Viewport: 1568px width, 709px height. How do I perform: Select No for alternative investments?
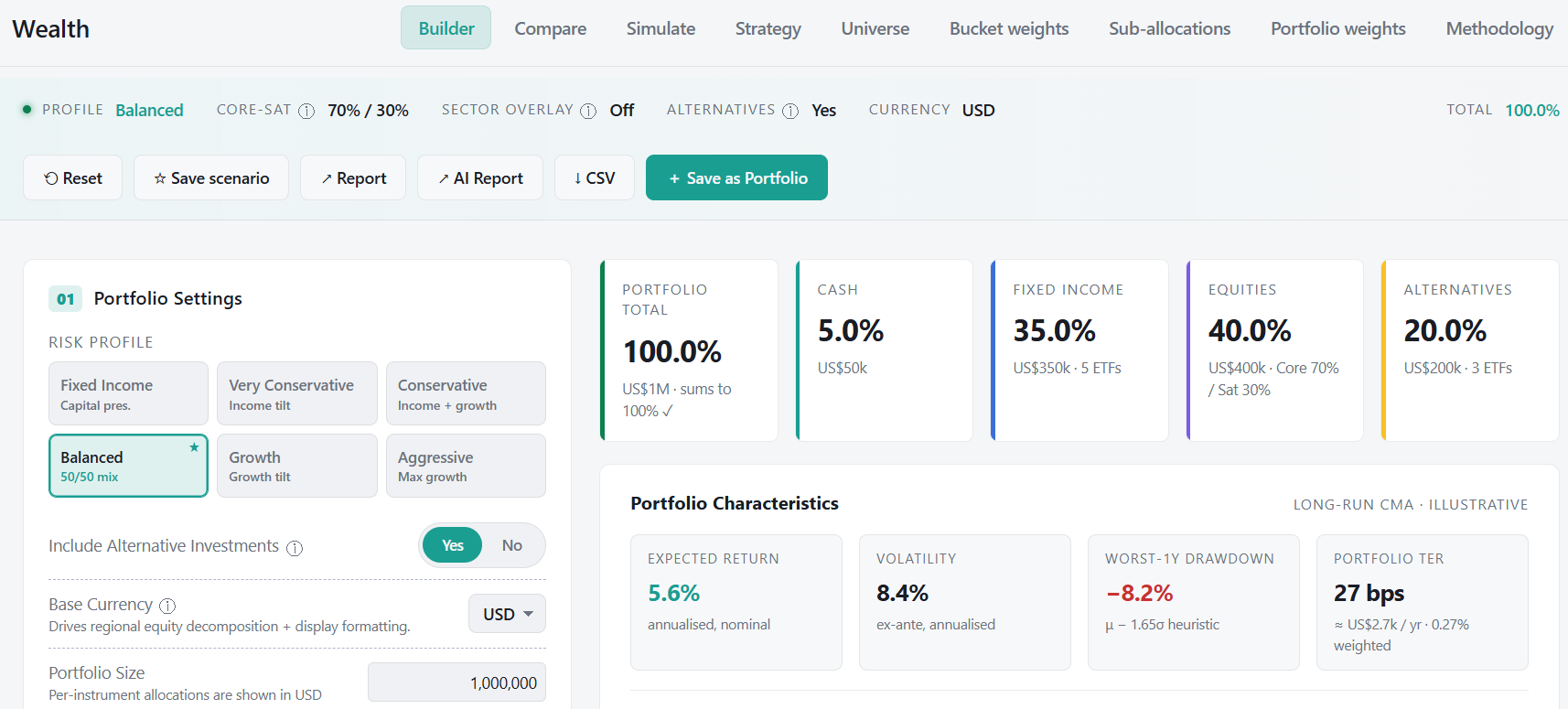point(512,545)
